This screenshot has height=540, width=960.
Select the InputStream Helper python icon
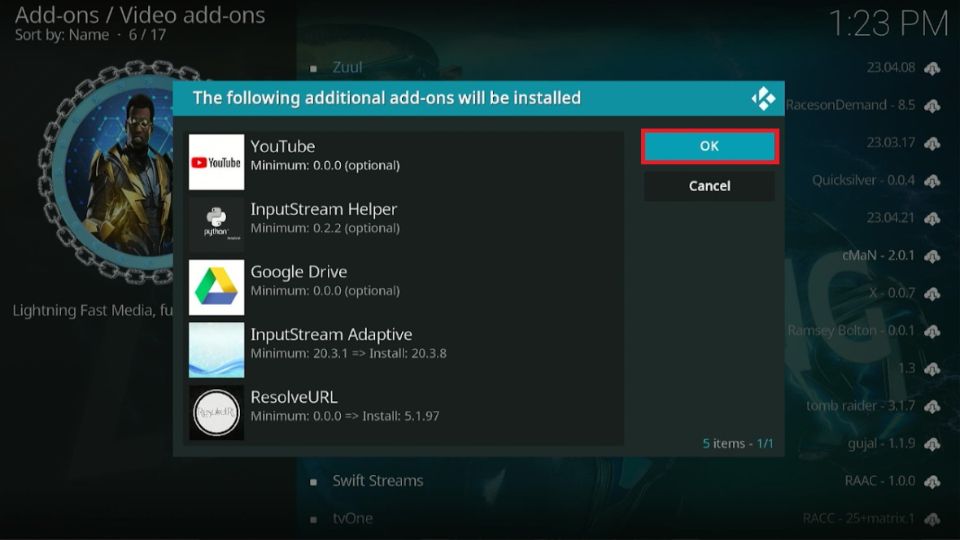tap(216, 225)
